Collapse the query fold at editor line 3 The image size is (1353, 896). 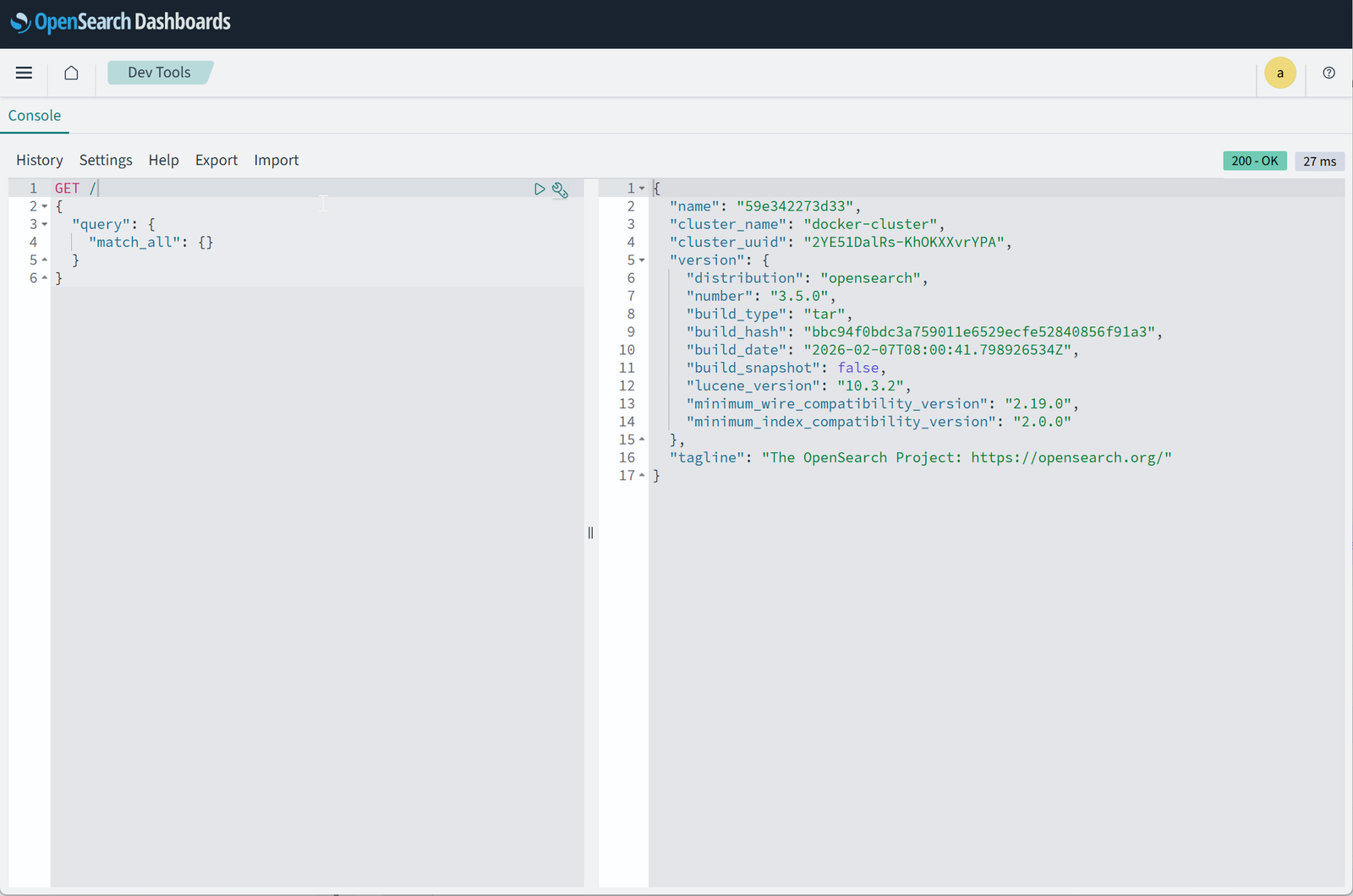[x=45, y=224]
